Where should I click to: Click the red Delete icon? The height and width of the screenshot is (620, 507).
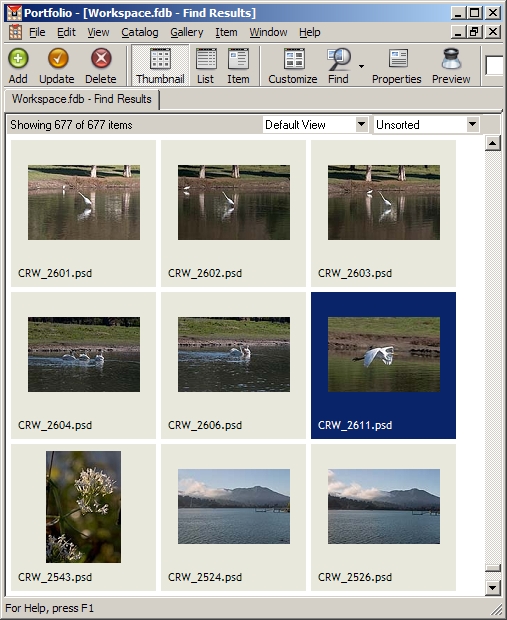point(101,59)
